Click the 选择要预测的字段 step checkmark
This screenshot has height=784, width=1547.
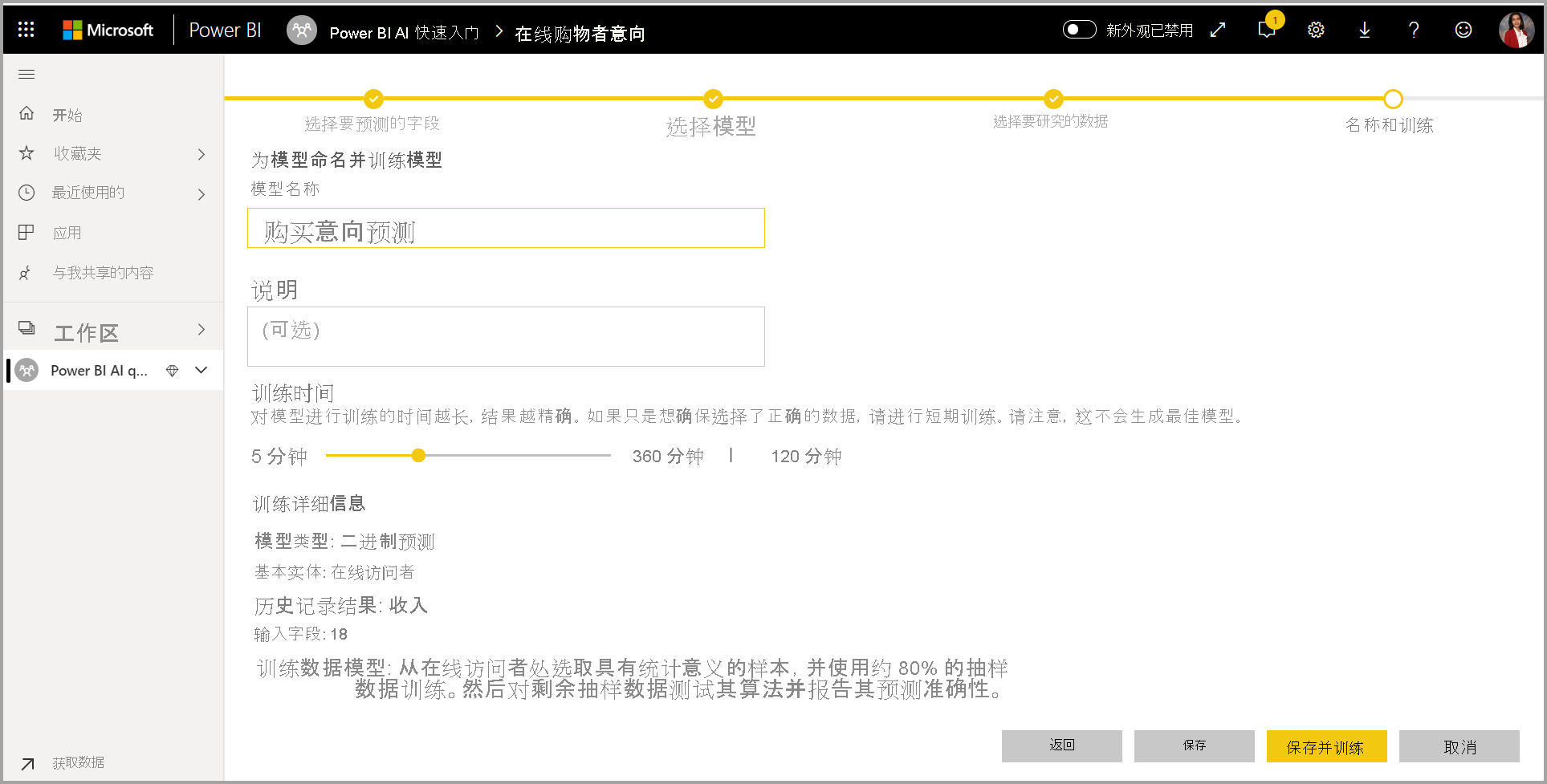373,99
